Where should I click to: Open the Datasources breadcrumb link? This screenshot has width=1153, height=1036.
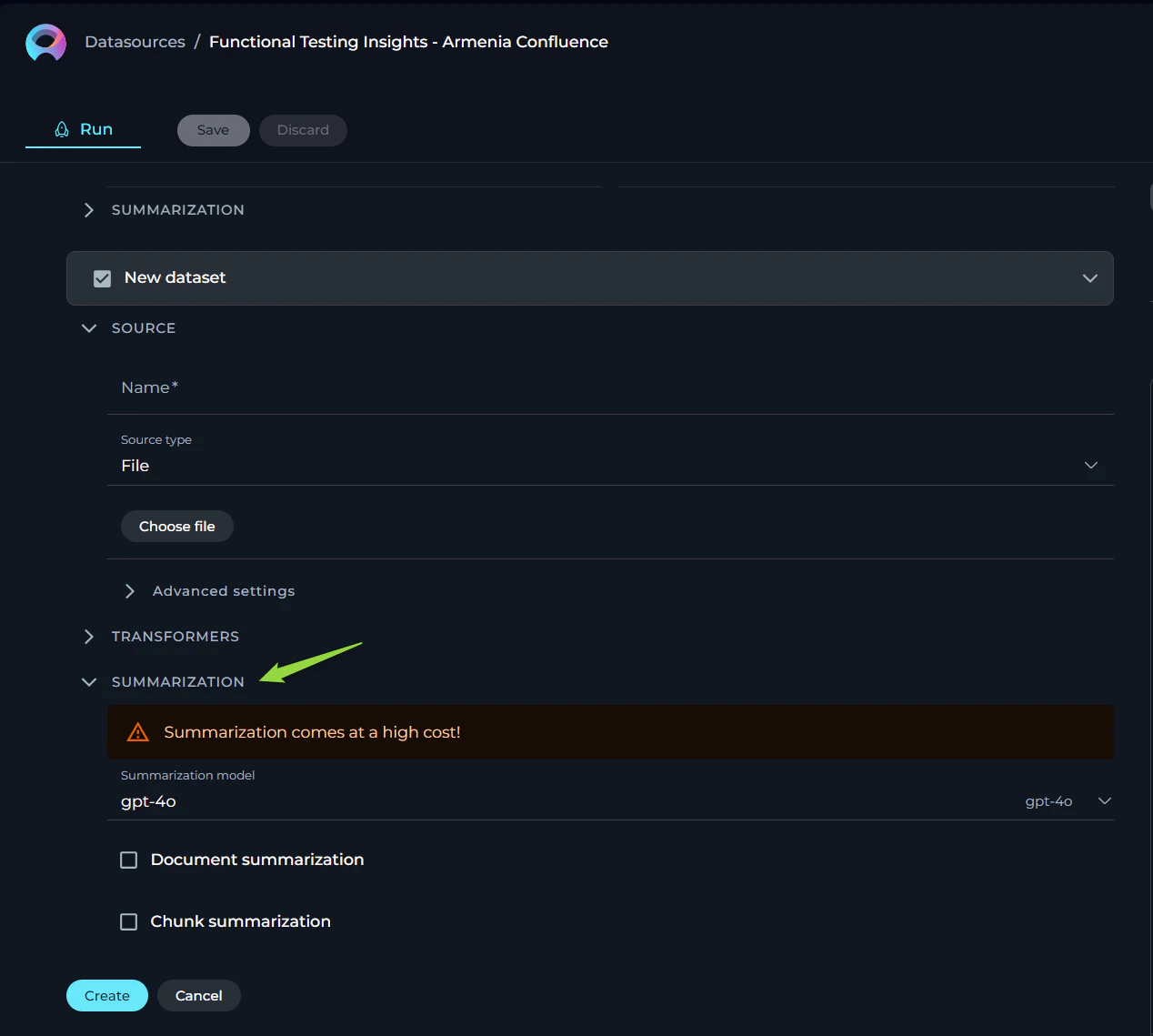tap(135, 41)
